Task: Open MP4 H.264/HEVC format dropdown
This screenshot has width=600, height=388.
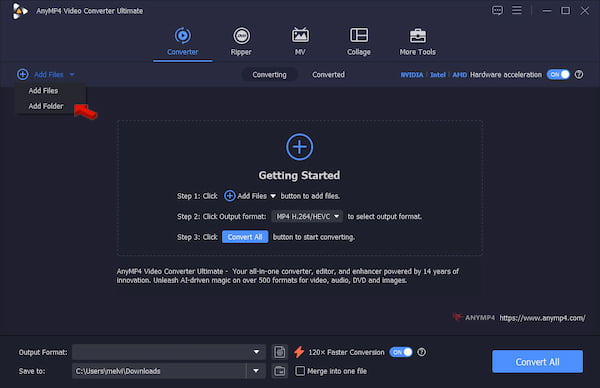Action: point(307,217)
